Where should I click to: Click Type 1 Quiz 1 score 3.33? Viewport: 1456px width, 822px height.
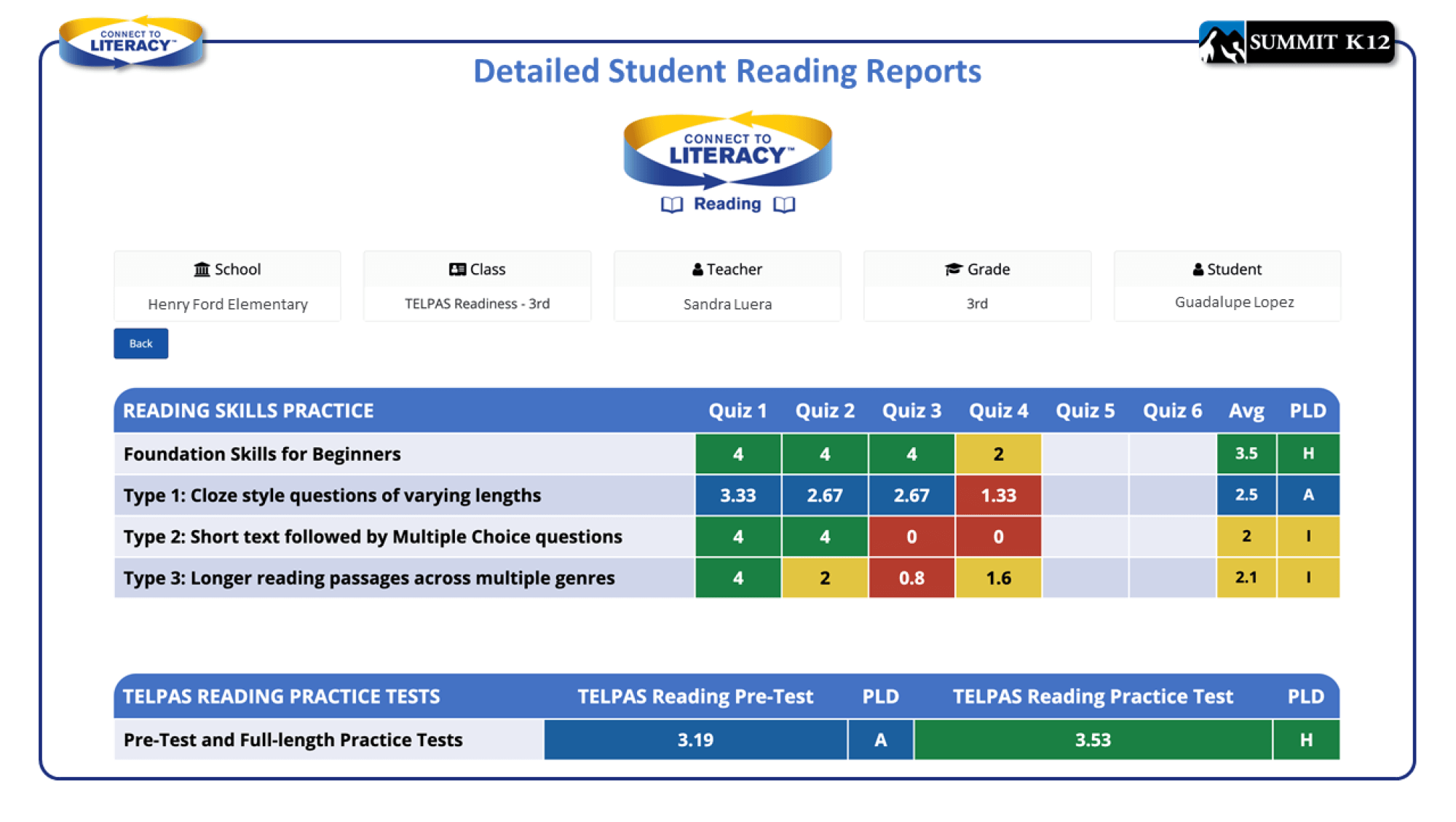[x=738, y=495]
